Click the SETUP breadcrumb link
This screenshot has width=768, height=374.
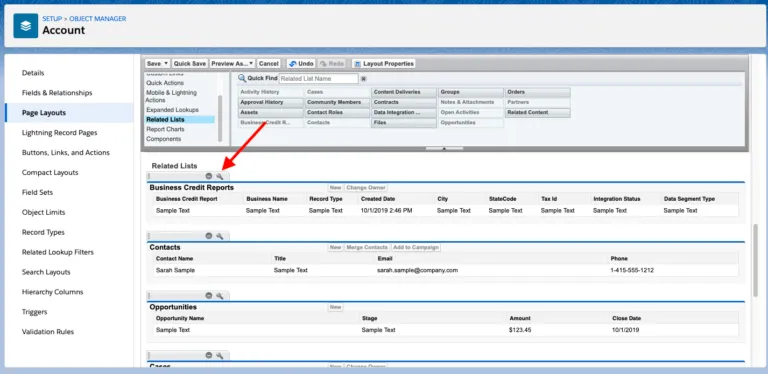point(52,19)
